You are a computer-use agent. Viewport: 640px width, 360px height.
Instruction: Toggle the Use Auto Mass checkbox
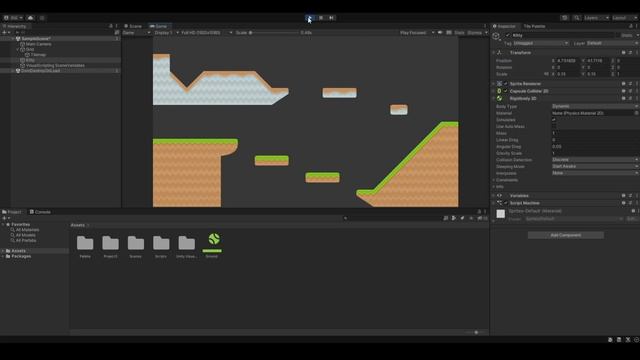pyautogui.click(x=554, y=127)
